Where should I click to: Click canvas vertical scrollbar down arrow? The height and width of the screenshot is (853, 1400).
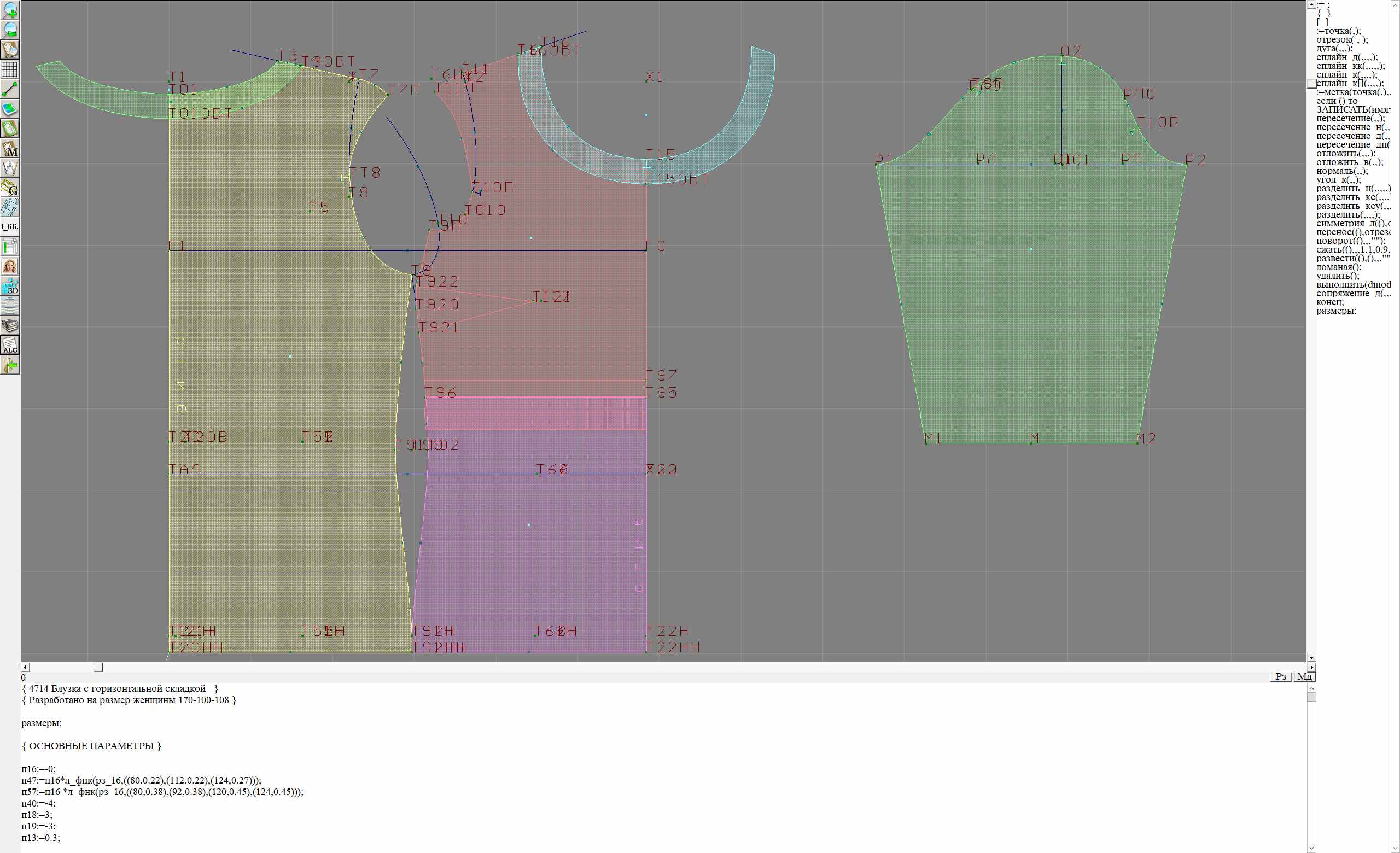tap(1311, 657)
